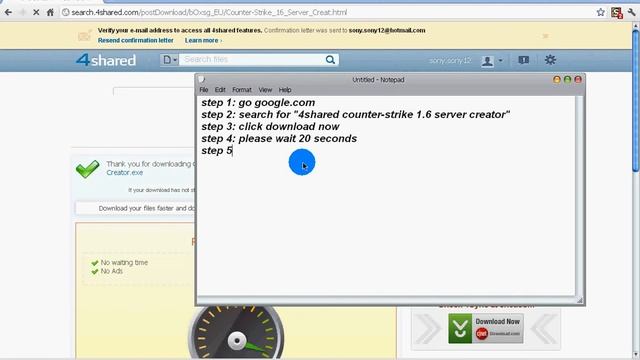Maximize the Notepad window
The height and width of the screenshot is (360, 640).
(x=567, y=80)
